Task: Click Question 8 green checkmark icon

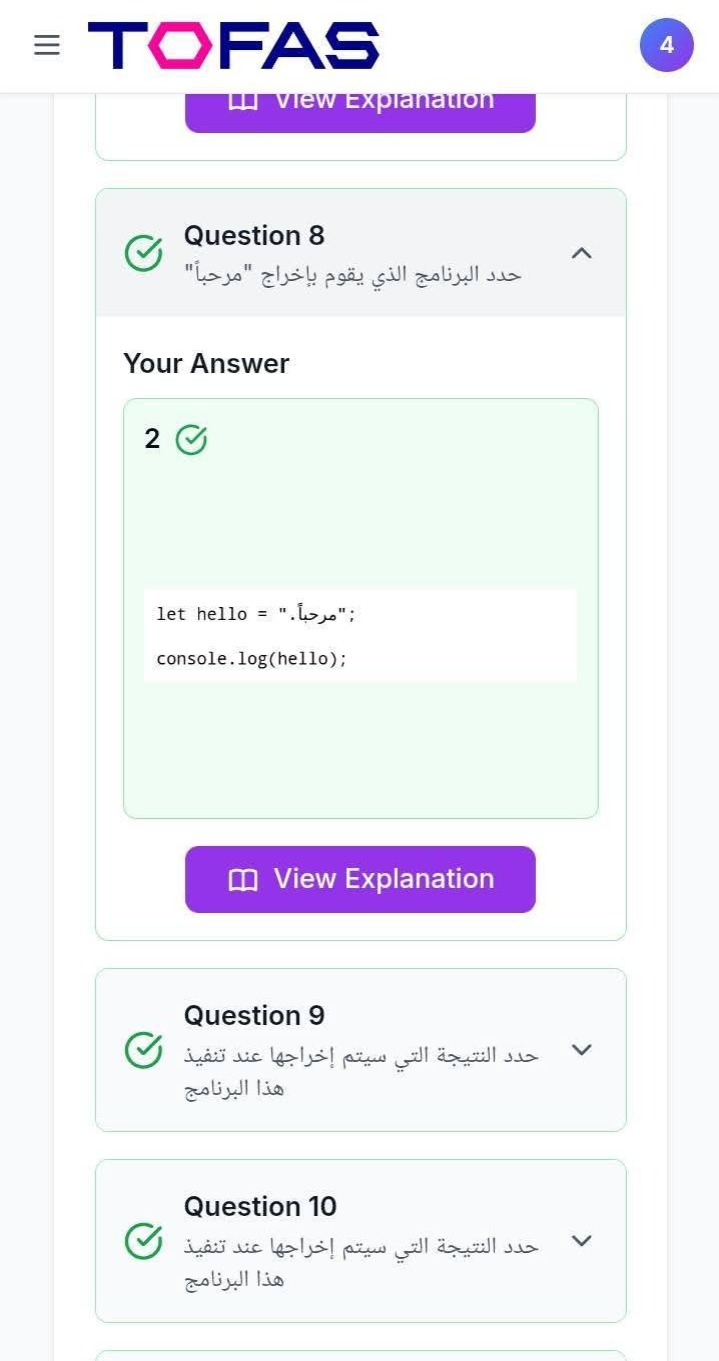Action: point(144,253)
